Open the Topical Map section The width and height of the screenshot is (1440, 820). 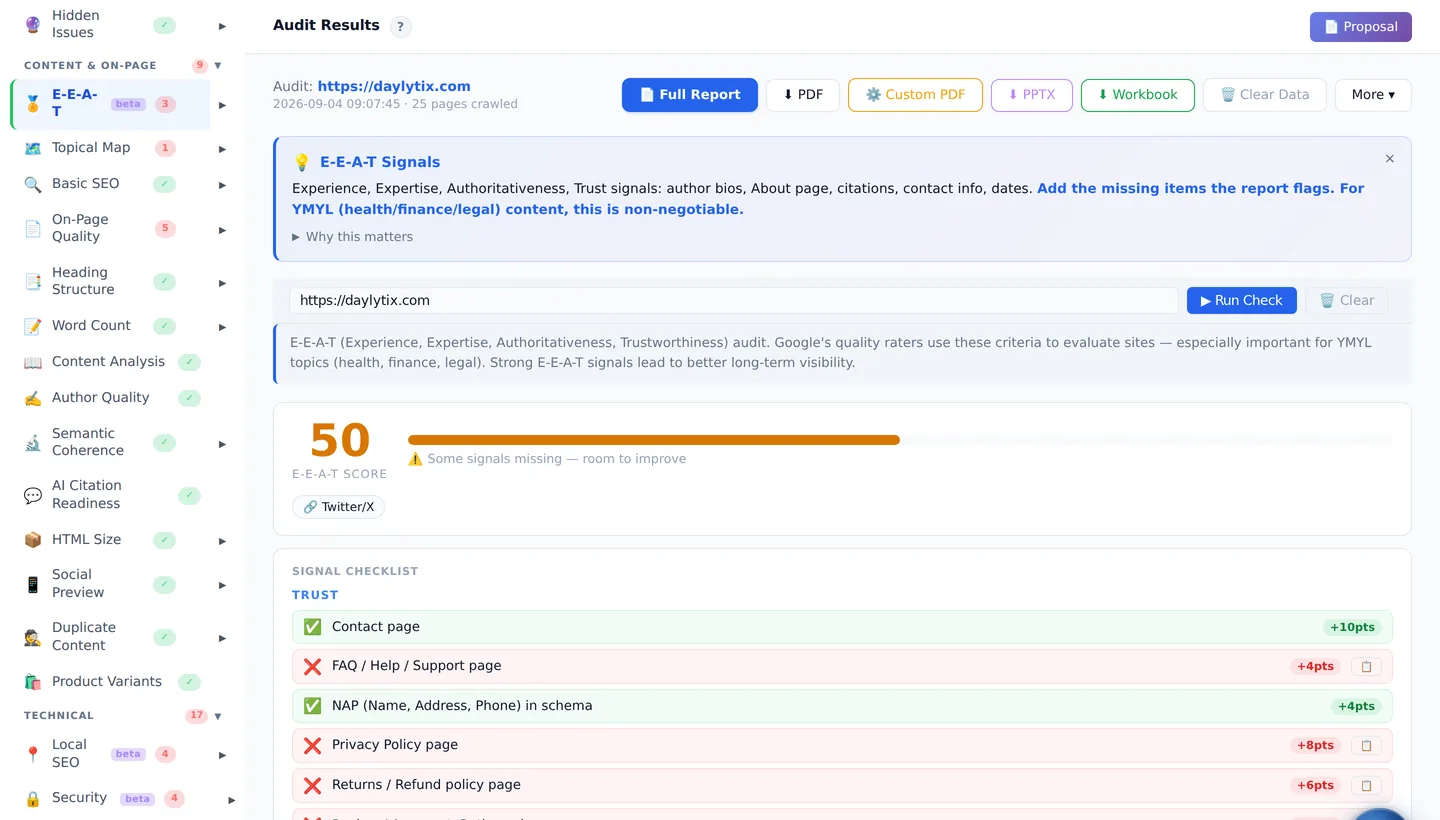[x=91, y=148]
